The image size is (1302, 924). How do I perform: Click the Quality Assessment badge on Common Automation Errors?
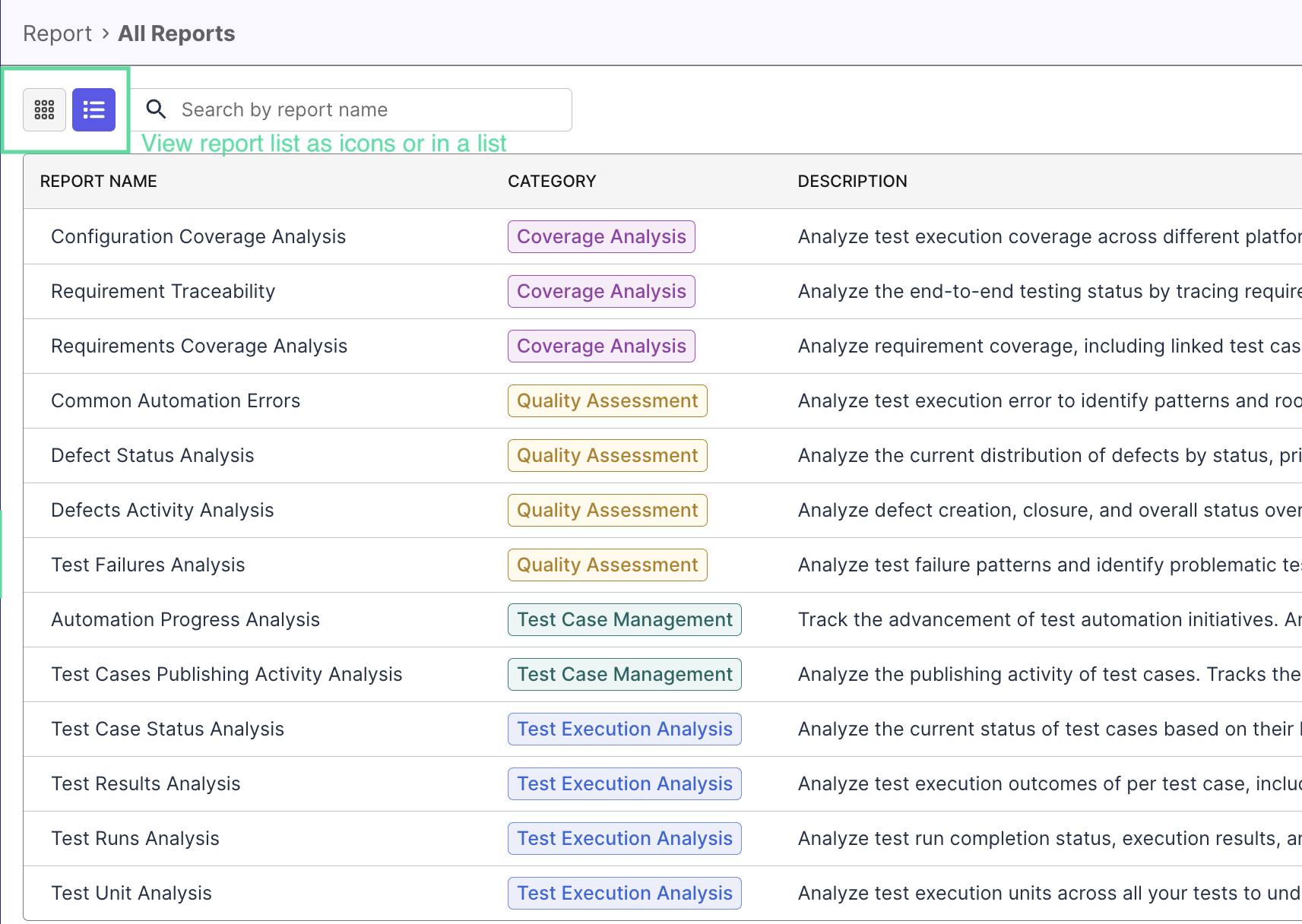point(607,400)
